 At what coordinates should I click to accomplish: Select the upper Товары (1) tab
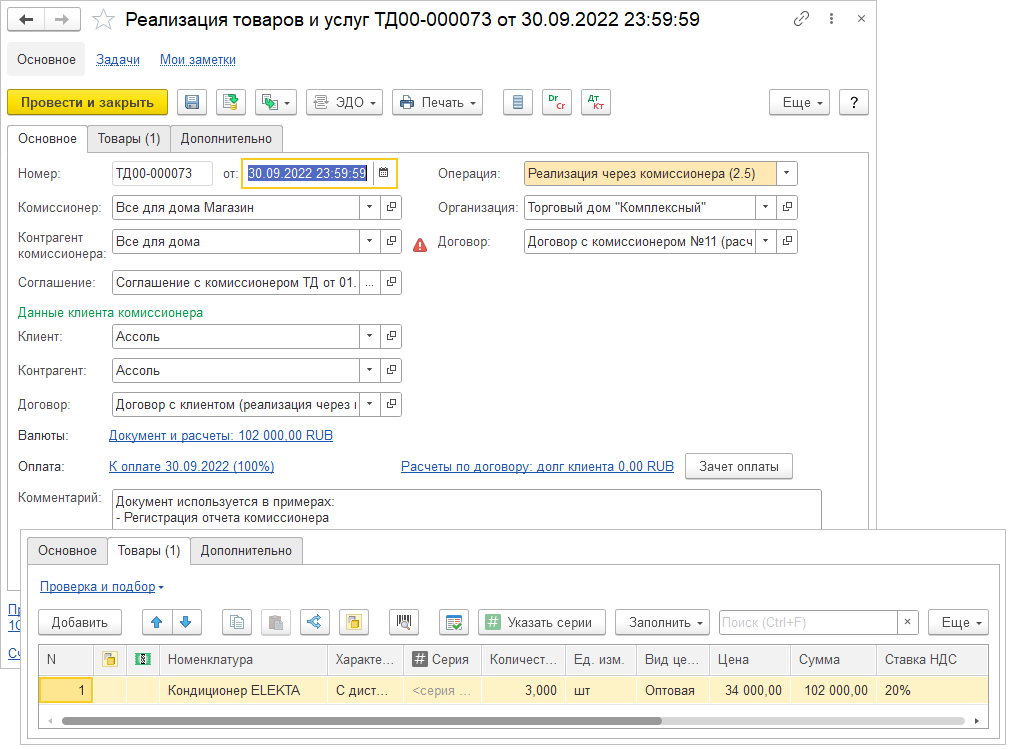[x=129, y=138]
